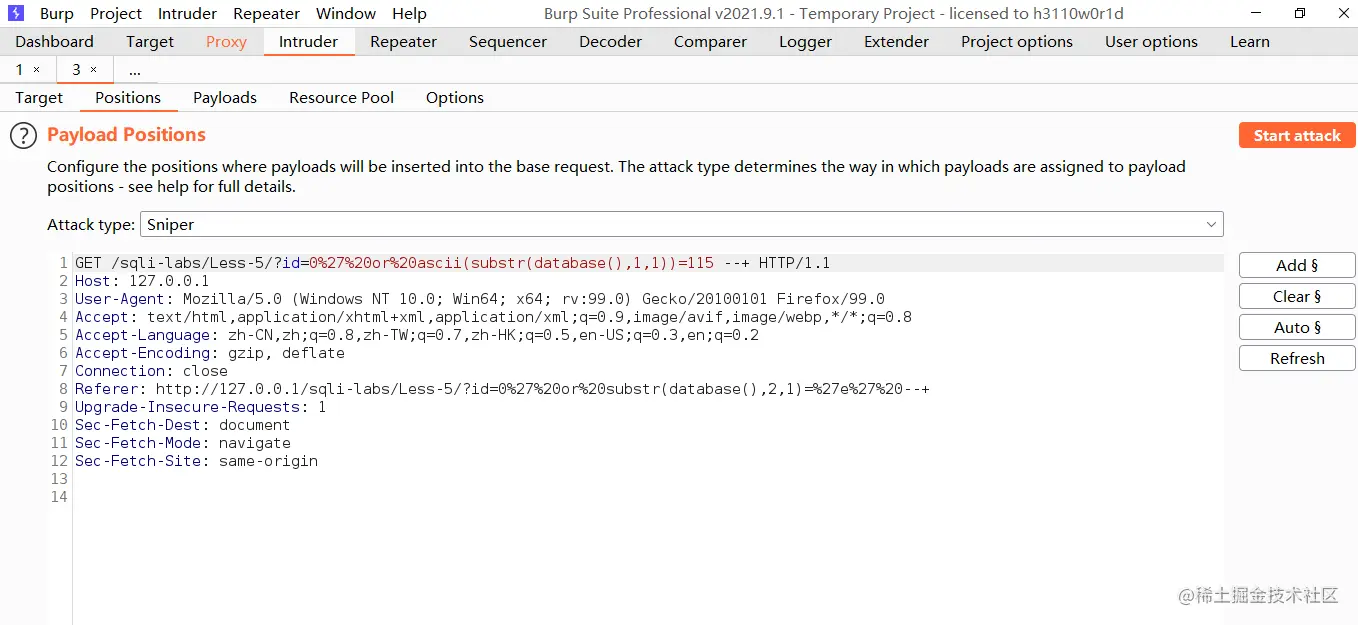
Task: Open the Project menu
Action: click(116, 14)
